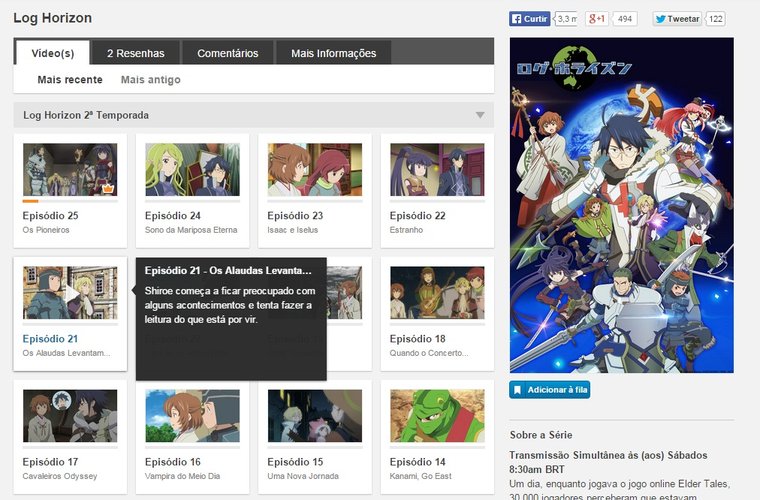Click the Uma Nova Jornada subtitle
Screen dimensions: 760x500
click(303, 476)
